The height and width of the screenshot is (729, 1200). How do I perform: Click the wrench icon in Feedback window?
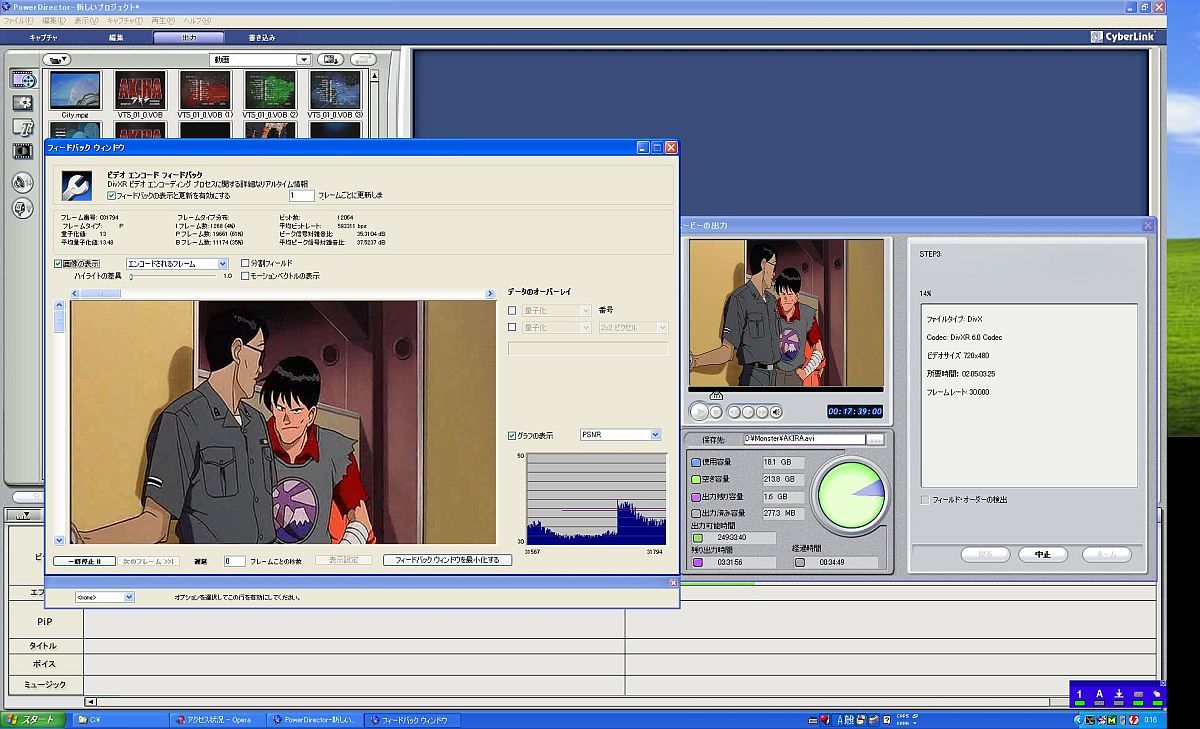[x=76, y=184]
